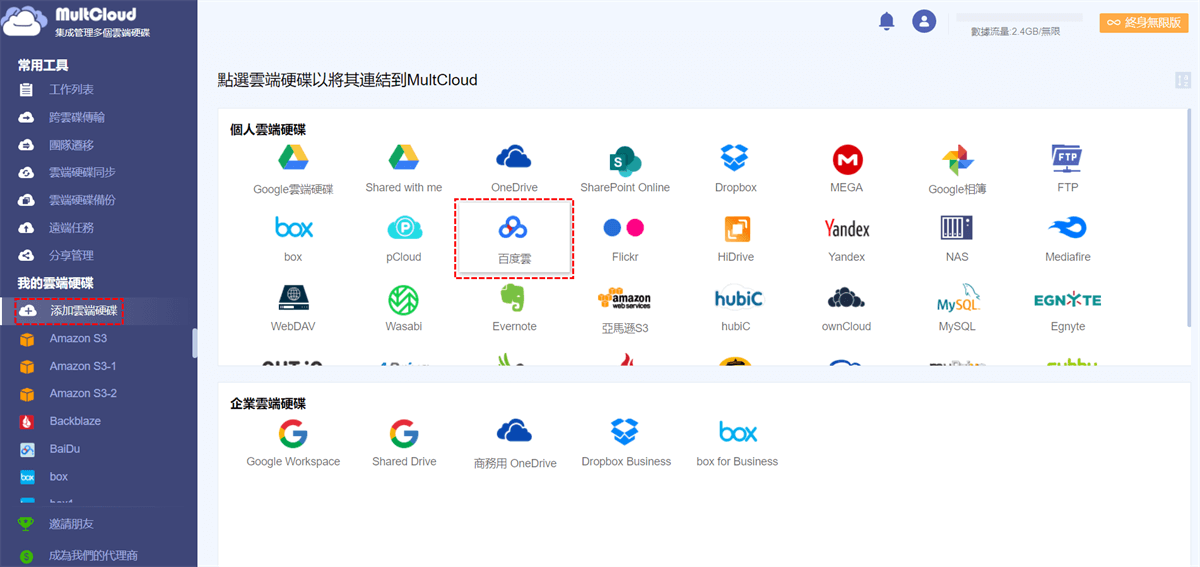The height and width of the screenshot is (567, 1200).
Task: Choose HiDrive cloud icon
Action: coord(736,228)
